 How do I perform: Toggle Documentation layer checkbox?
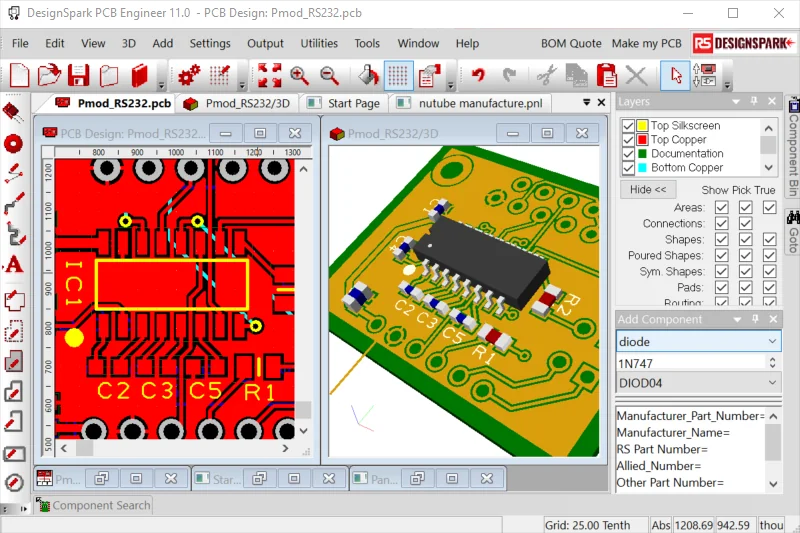coord(628,154)
